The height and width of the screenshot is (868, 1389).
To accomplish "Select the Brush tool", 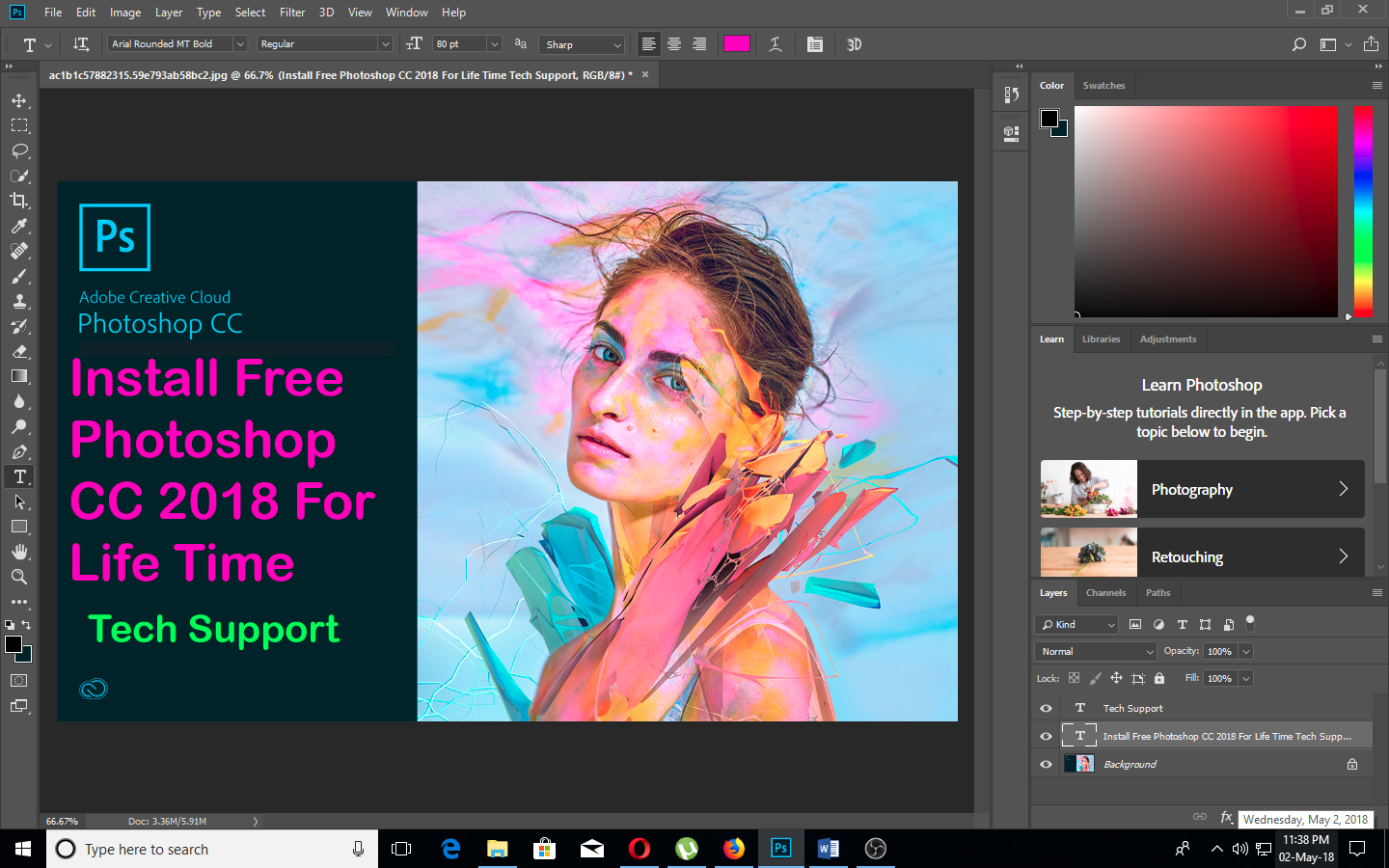I will [x=19, y=276].
